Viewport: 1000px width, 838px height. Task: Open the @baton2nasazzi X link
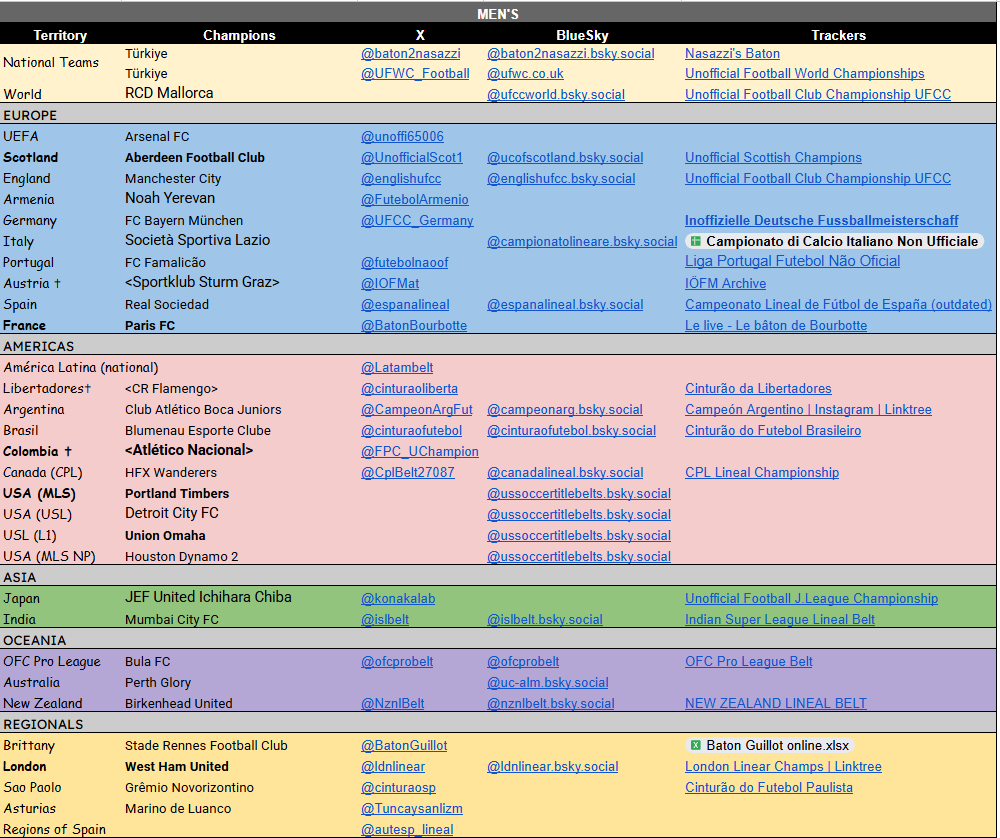(411, 54)
